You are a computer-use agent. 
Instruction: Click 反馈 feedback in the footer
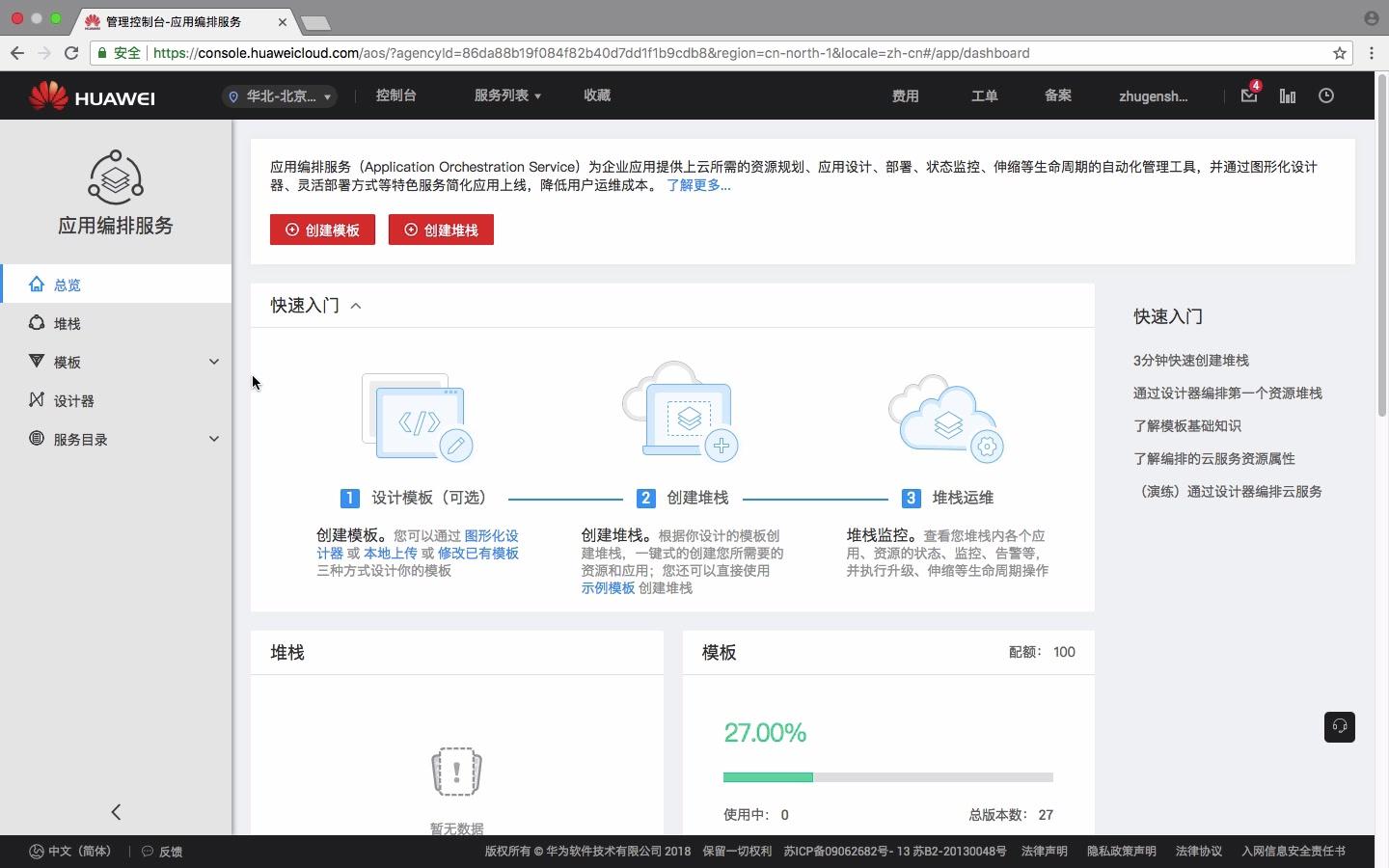point(162,852)
